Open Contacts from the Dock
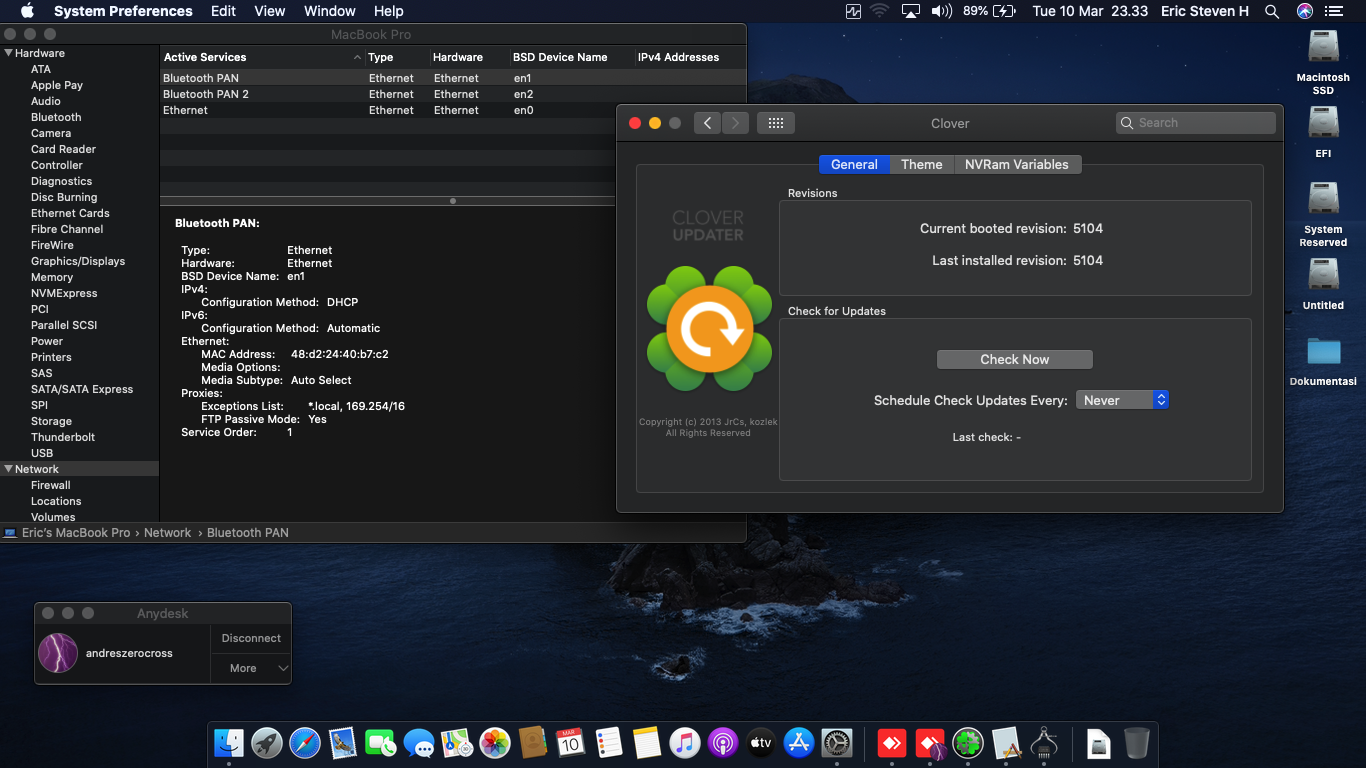The width and height of the screenshot is (1366, 768). click(x=533, y=743)
